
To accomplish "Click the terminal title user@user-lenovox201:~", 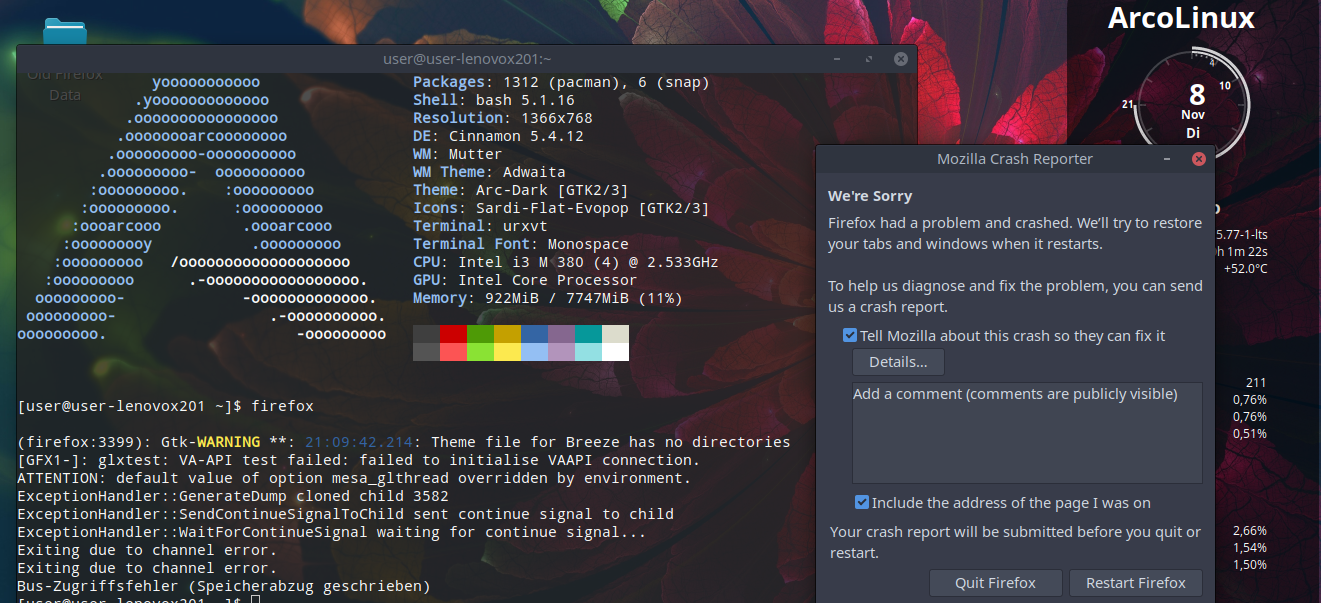I will (x=467, y=60).
